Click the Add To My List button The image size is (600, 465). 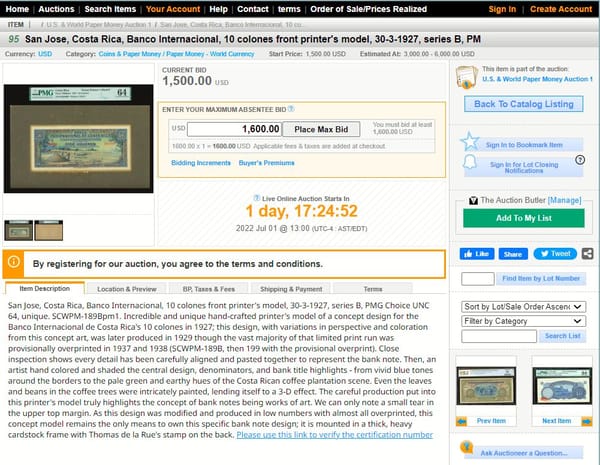coord(523,218)
